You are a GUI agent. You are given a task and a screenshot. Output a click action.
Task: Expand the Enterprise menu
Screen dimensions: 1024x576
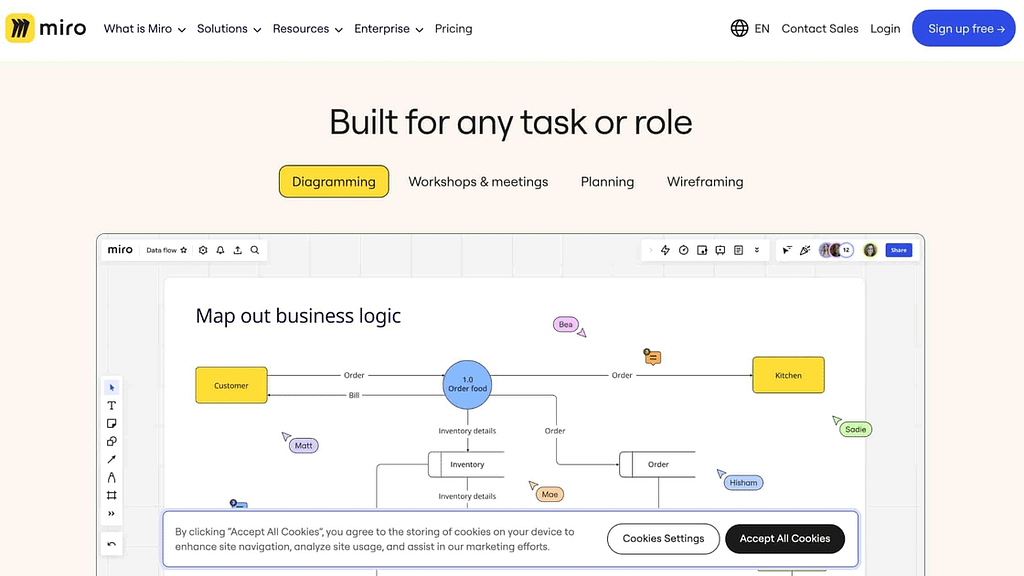coord(389,29)
